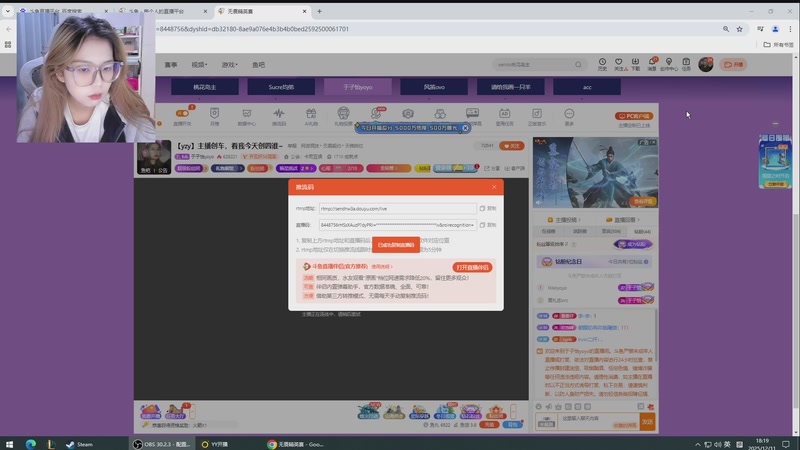Viewport: 800px width, 450px height.
Task: Click the chat panel vertical scrollbar
Action: (656, 334)
